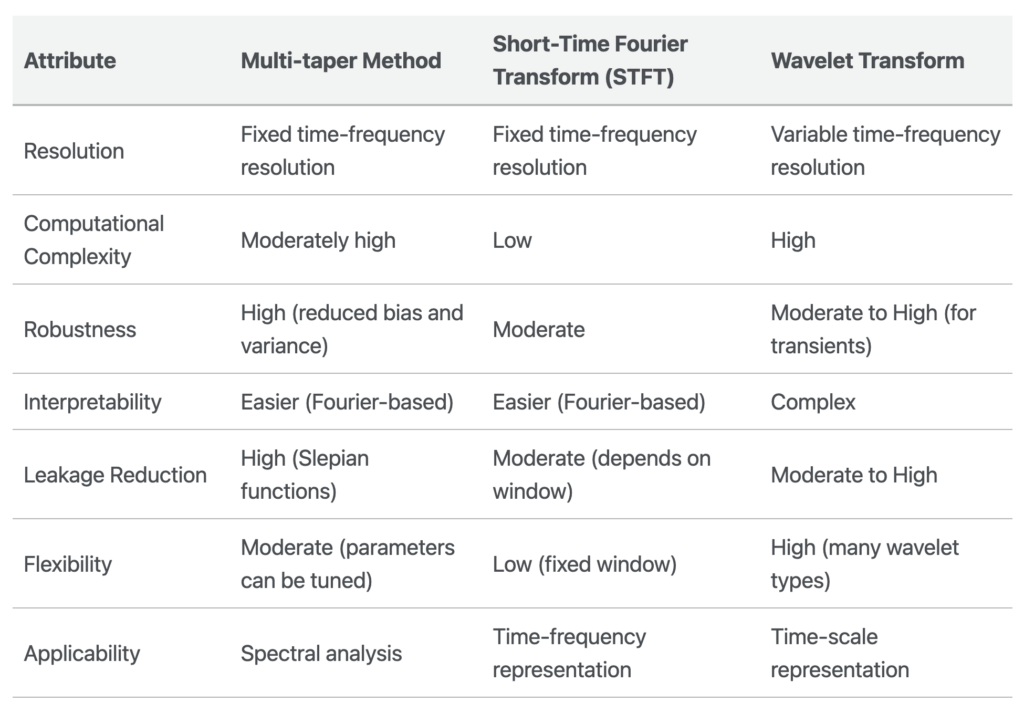Select the 'Complex' interpretability cell
This screenshot has width=1024, height=714.
click(x=813, y=402)
